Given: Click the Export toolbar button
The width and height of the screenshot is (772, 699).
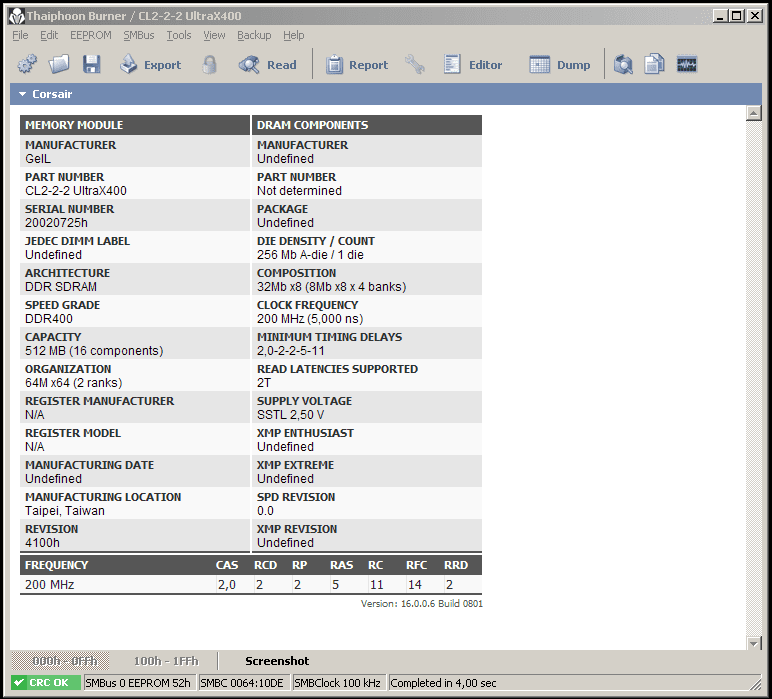Looking at the screenshot, I should tap(150, 64).
